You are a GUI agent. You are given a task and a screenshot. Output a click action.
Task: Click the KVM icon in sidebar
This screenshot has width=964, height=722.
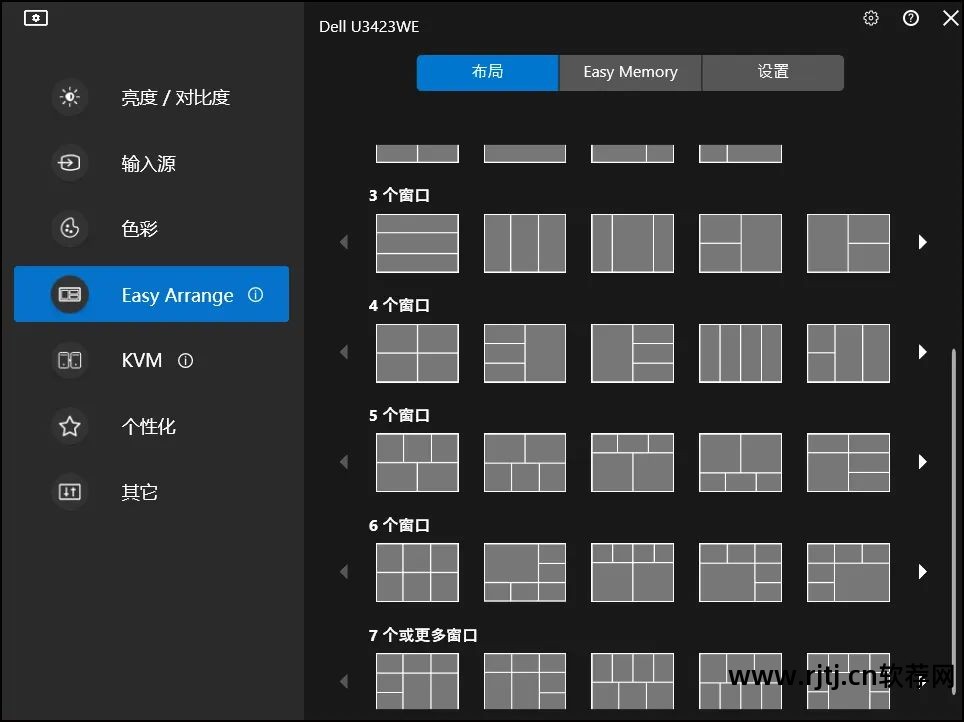[69, 361]
